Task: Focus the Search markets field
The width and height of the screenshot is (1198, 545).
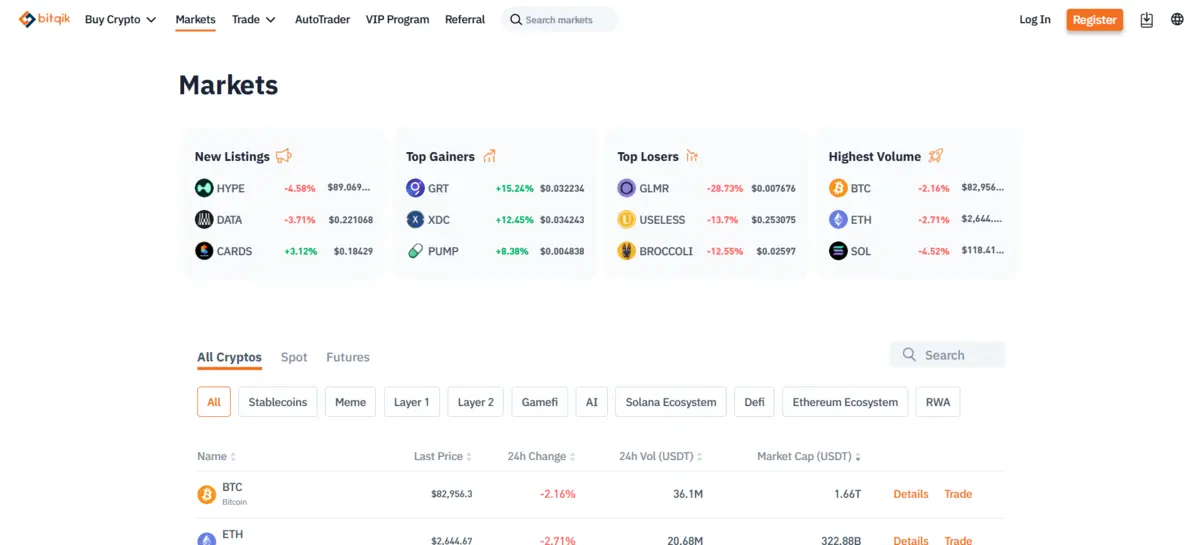Action: 559,20
